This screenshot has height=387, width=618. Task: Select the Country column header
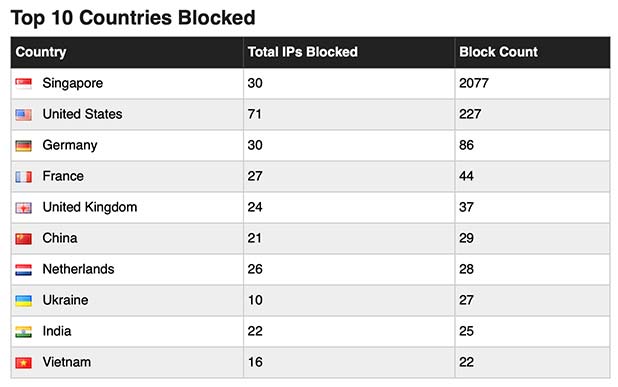41,52
